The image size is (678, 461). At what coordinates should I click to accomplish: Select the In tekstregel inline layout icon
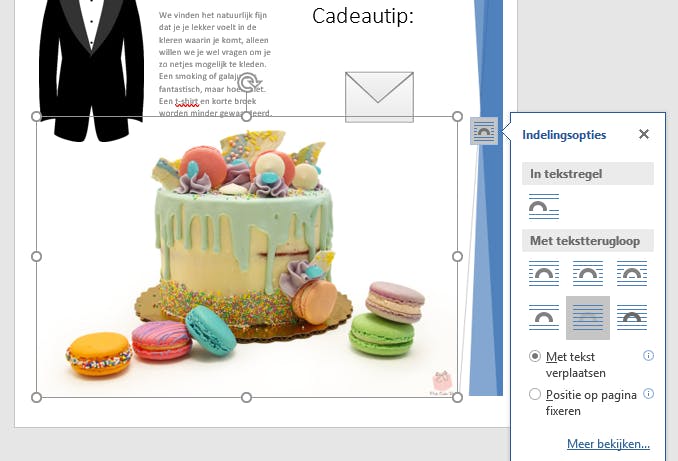544,207
